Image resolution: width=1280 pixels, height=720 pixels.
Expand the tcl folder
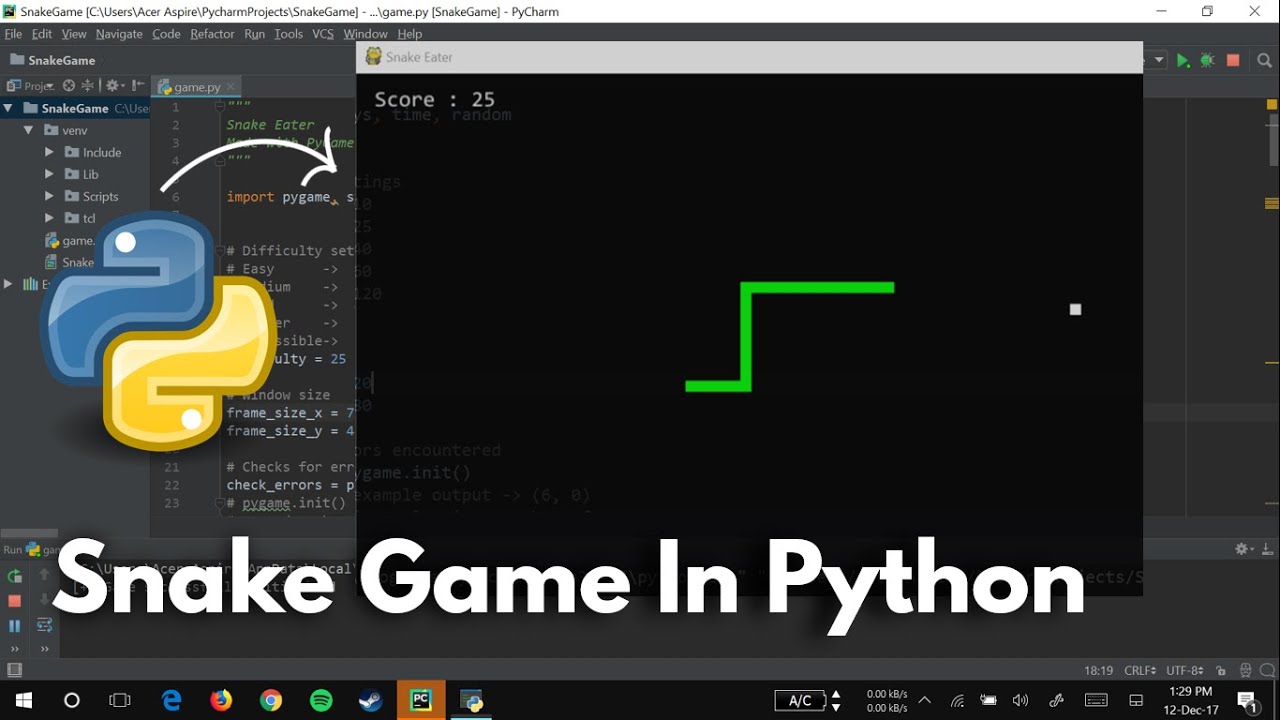pos(49,218)
